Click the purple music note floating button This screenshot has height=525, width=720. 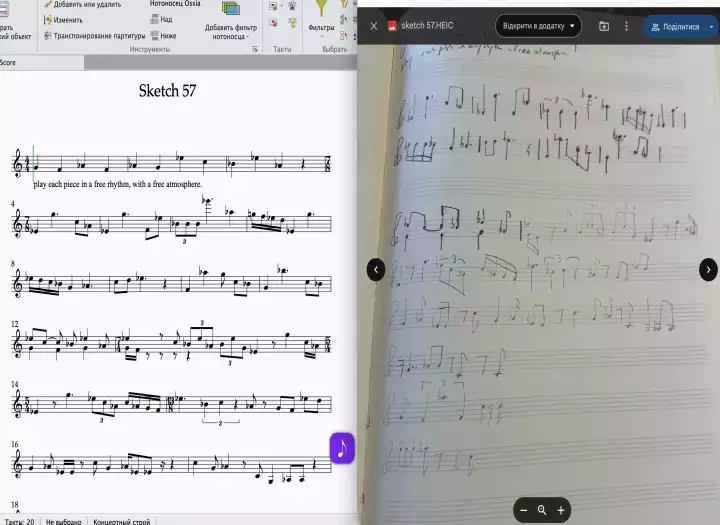tap(342, 448)
